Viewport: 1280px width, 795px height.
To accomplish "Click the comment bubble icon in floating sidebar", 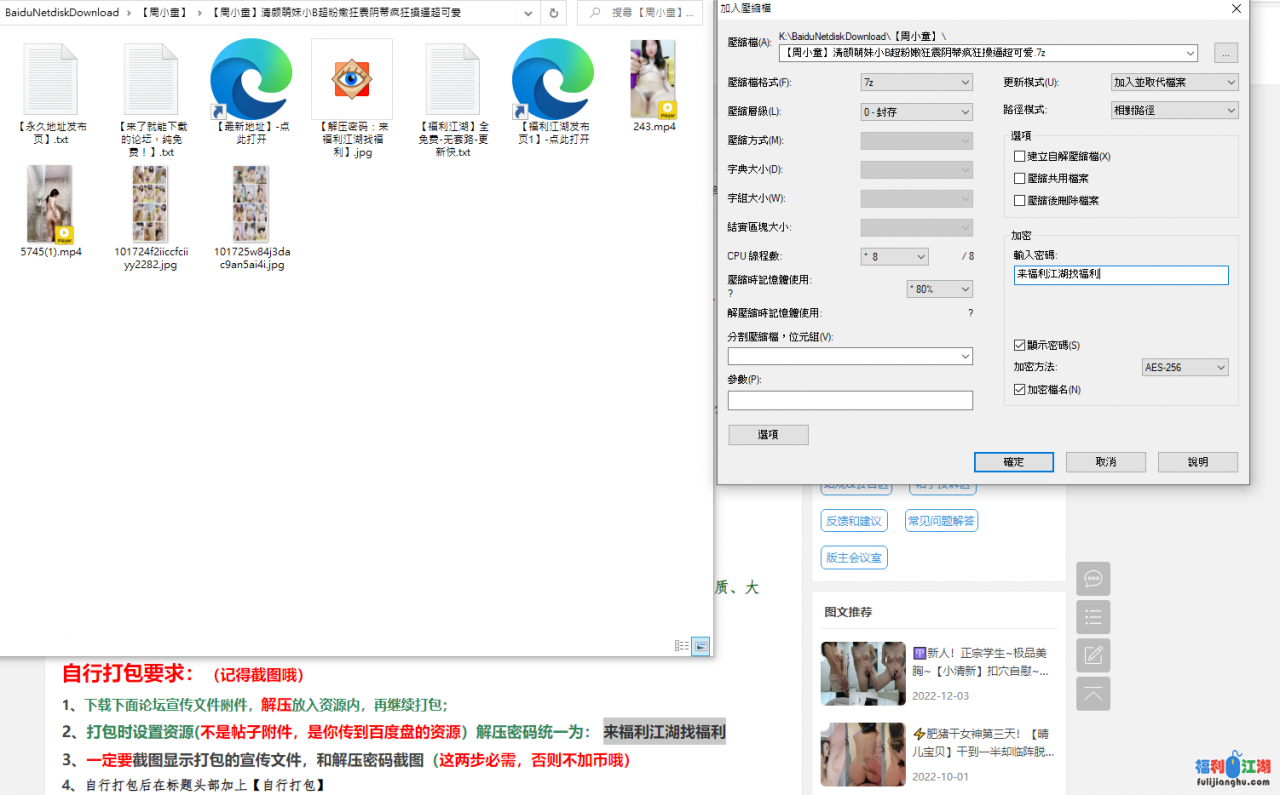I will click(x=1093, y=579).
